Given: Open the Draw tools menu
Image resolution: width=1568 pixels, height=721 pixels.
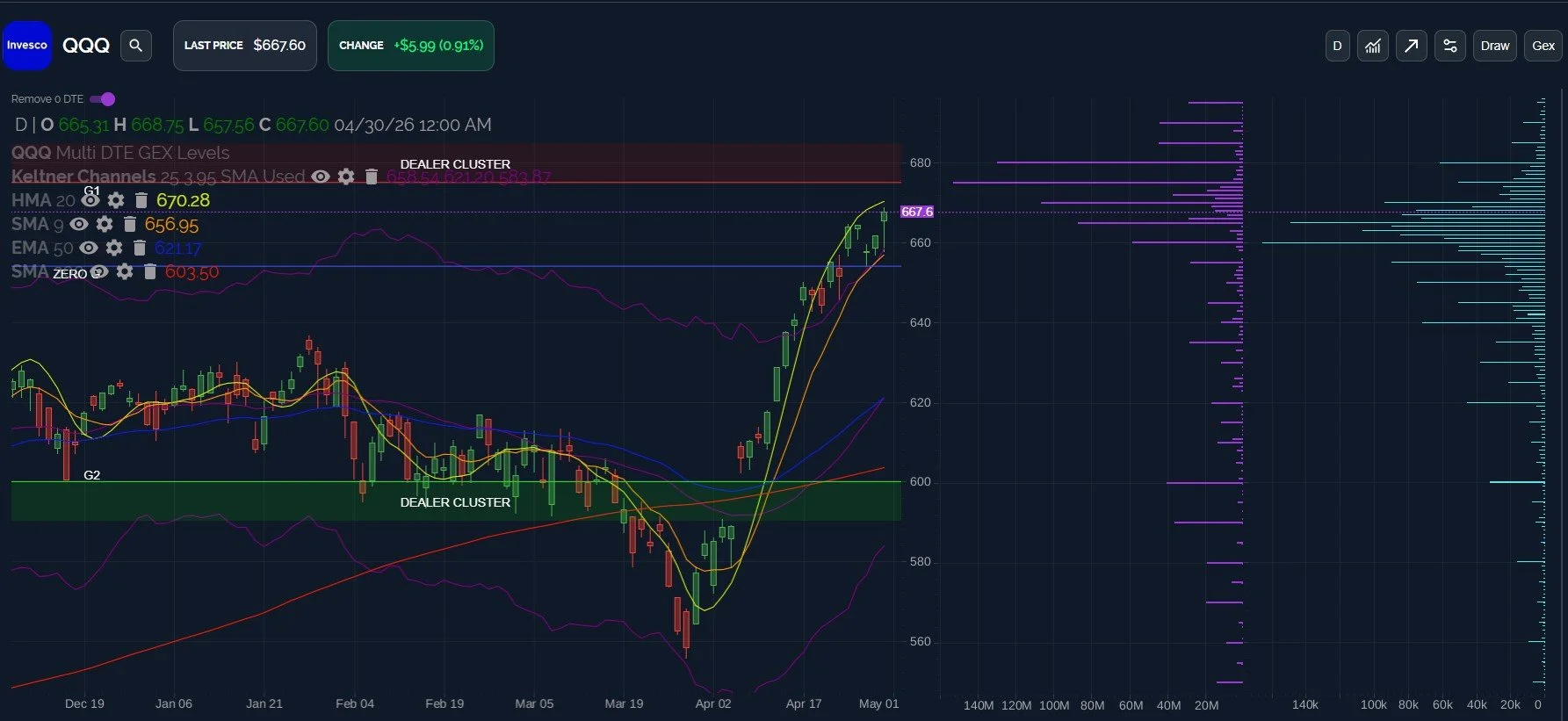Looking at the screenshot, I should coord(1494,46).
